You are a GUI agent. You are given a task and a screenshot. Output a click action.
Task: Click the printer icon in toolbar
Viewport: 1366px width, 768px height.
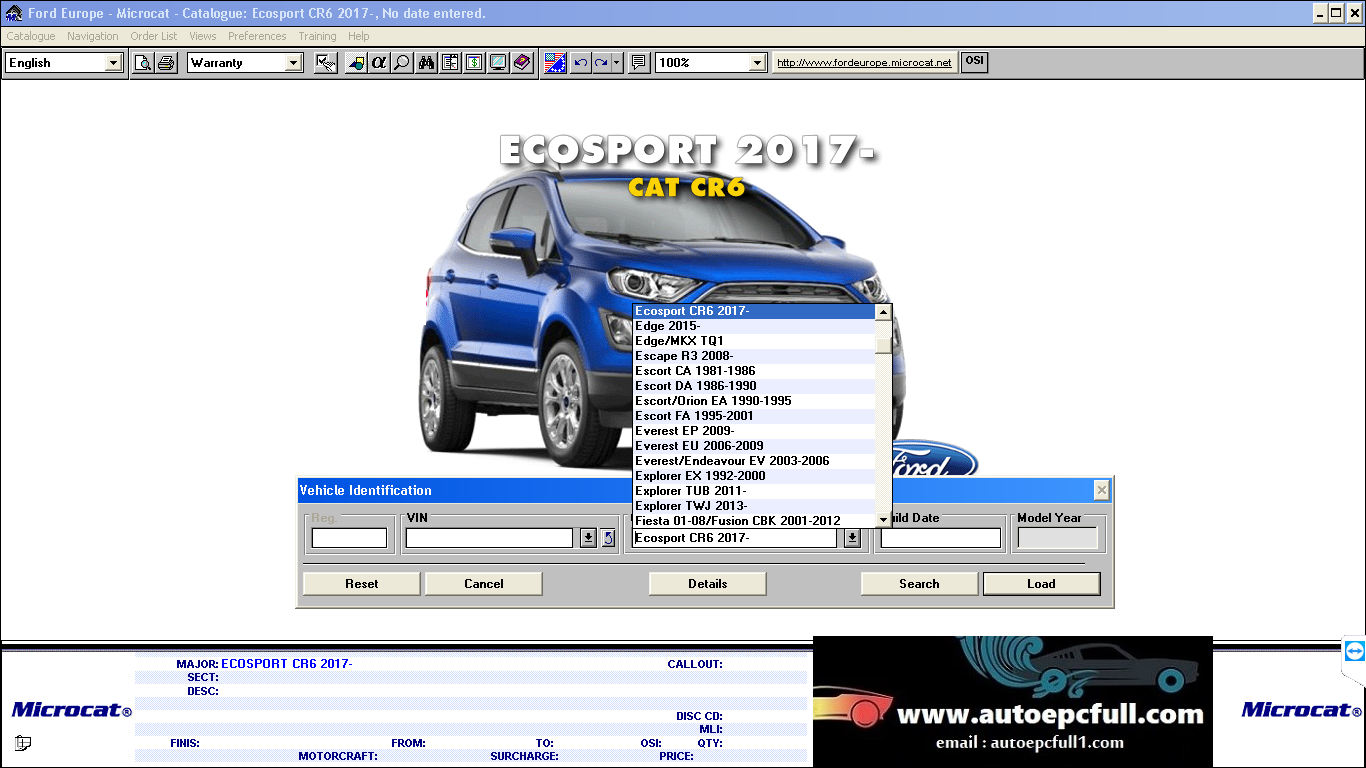click(x=166, y=63)
